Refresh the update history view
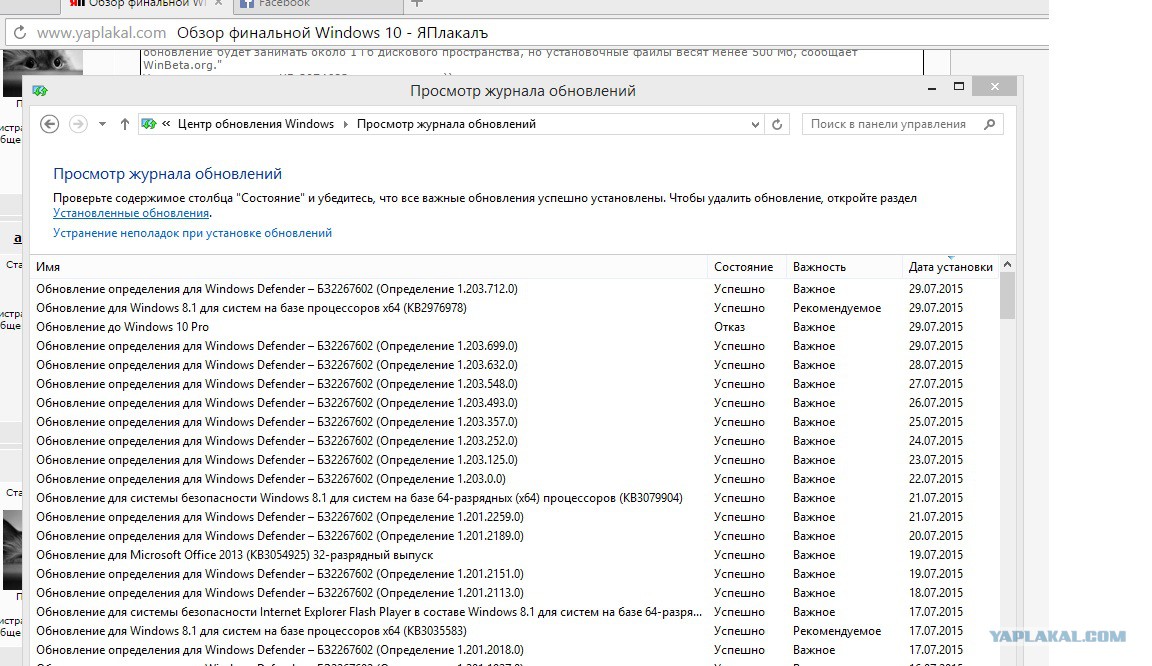The image size is (1152, 666). coord(777,124)
